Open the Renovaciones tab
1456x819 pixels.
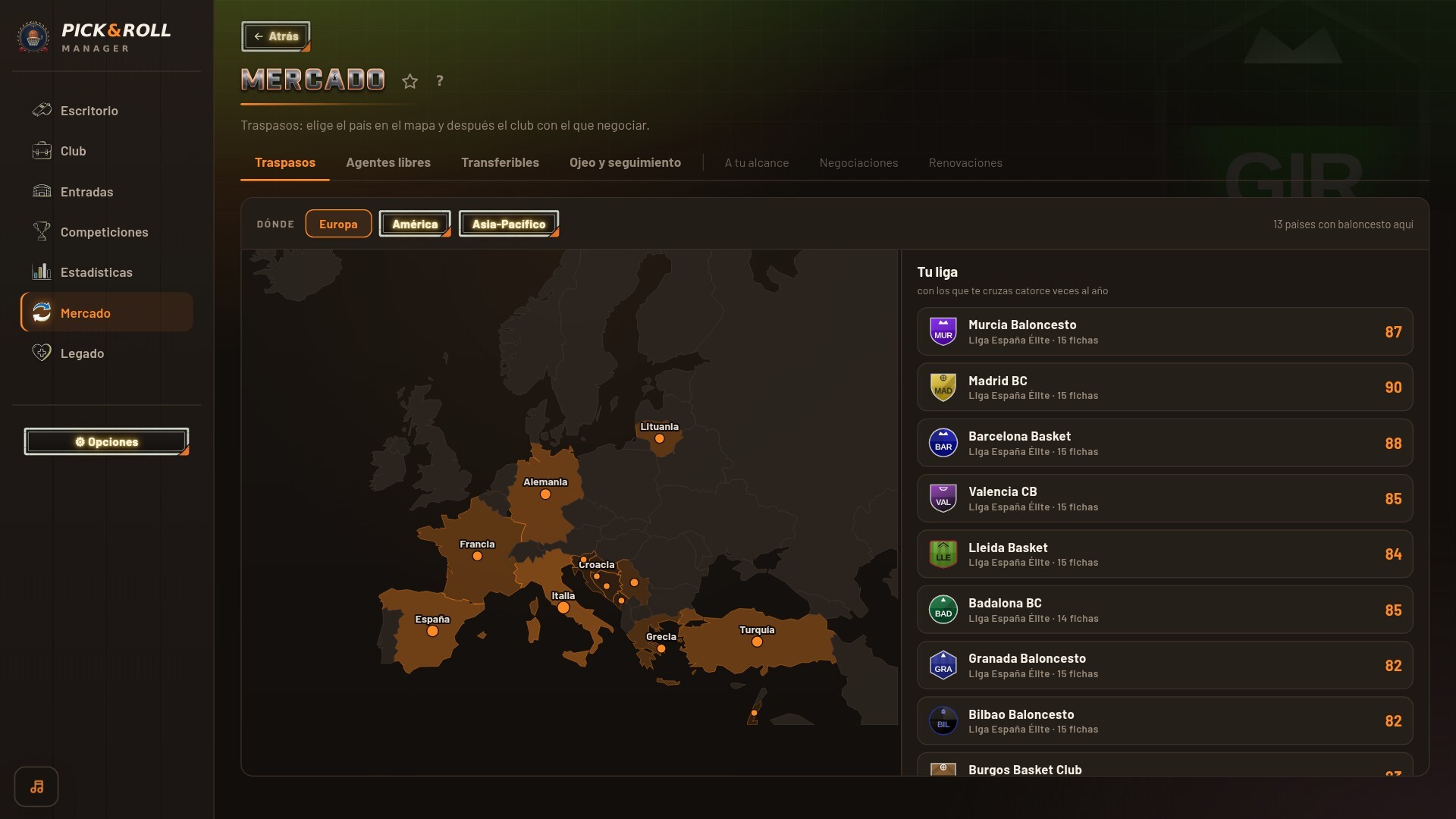pos(965,163)
